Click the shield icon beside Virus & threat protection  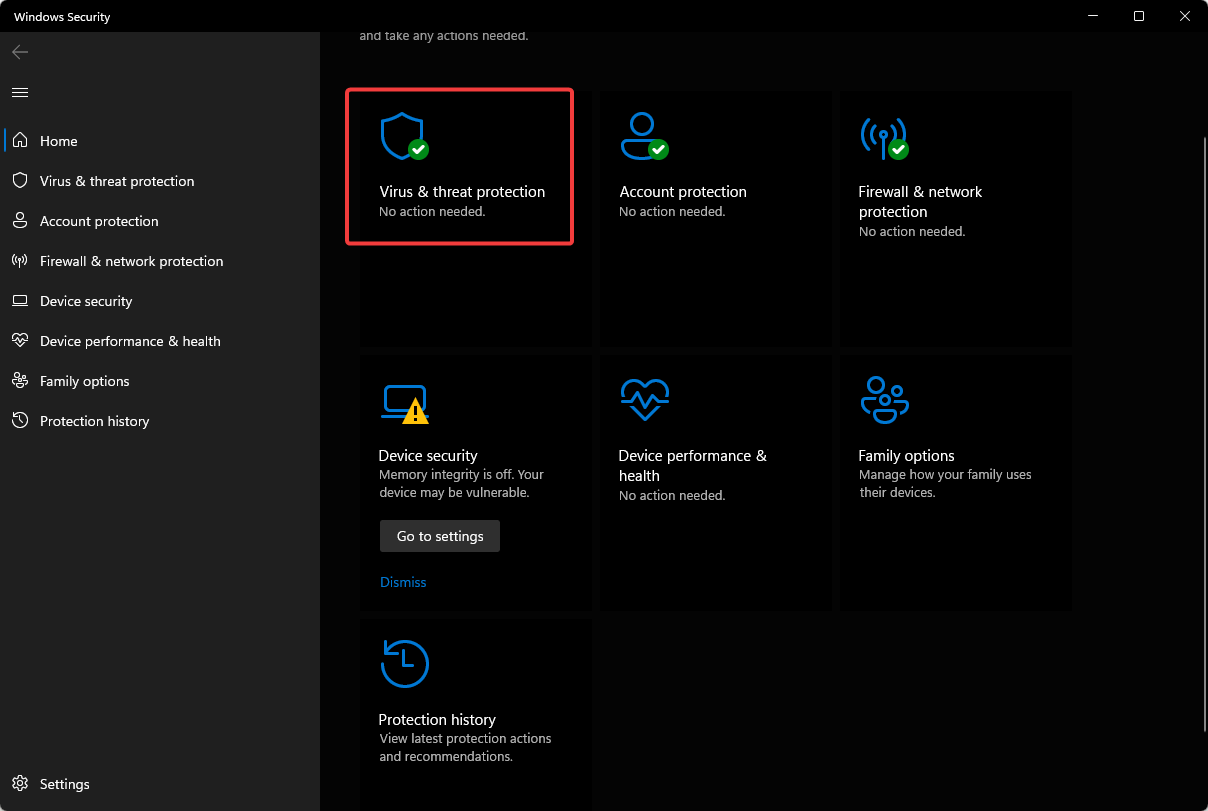pyautogui.click(x=20, y=181)
